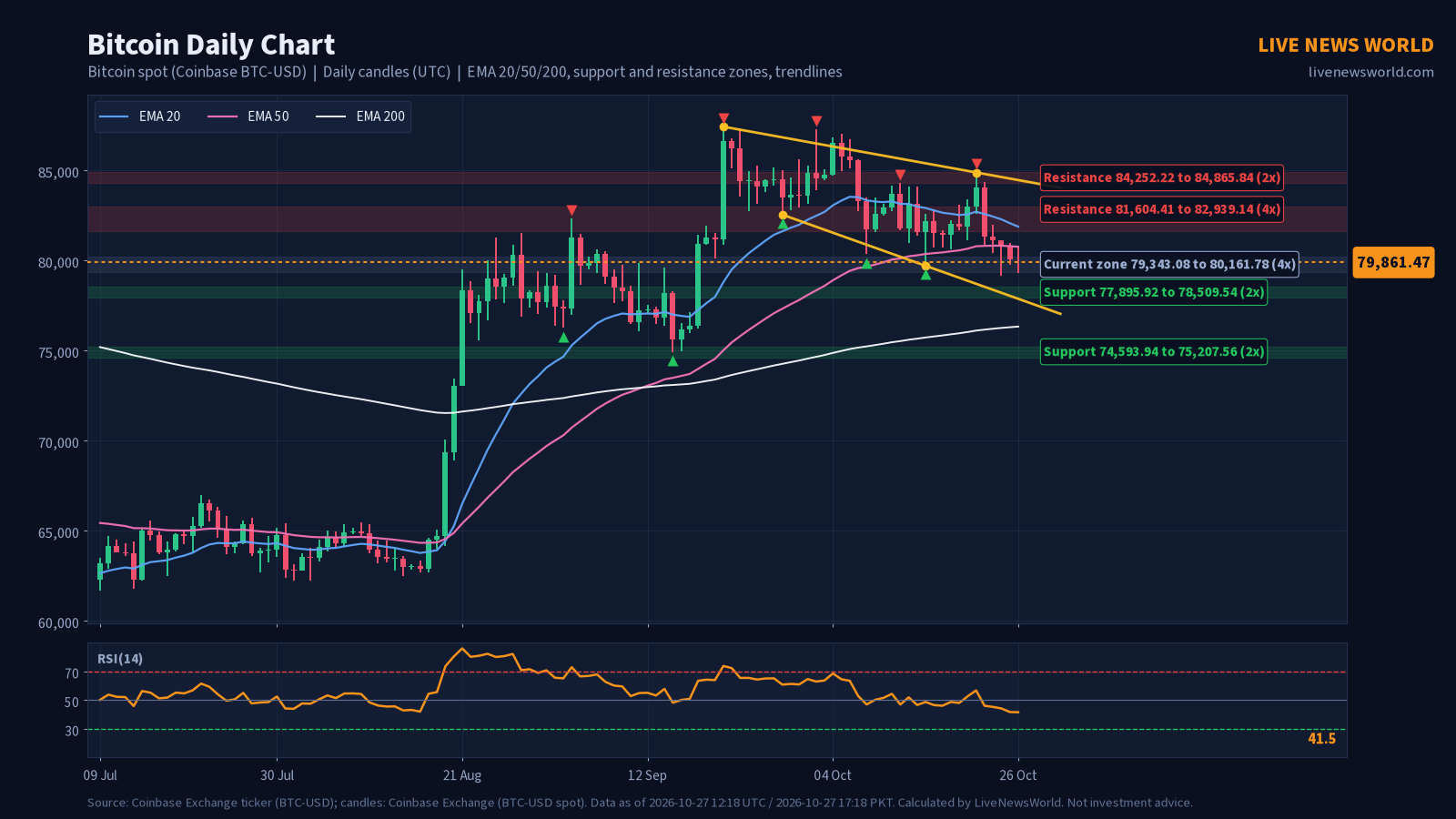Click the Resistance 84,252.22 to 84,865.84 label
Screen dimensions: 1456x819
point(1162,177)
